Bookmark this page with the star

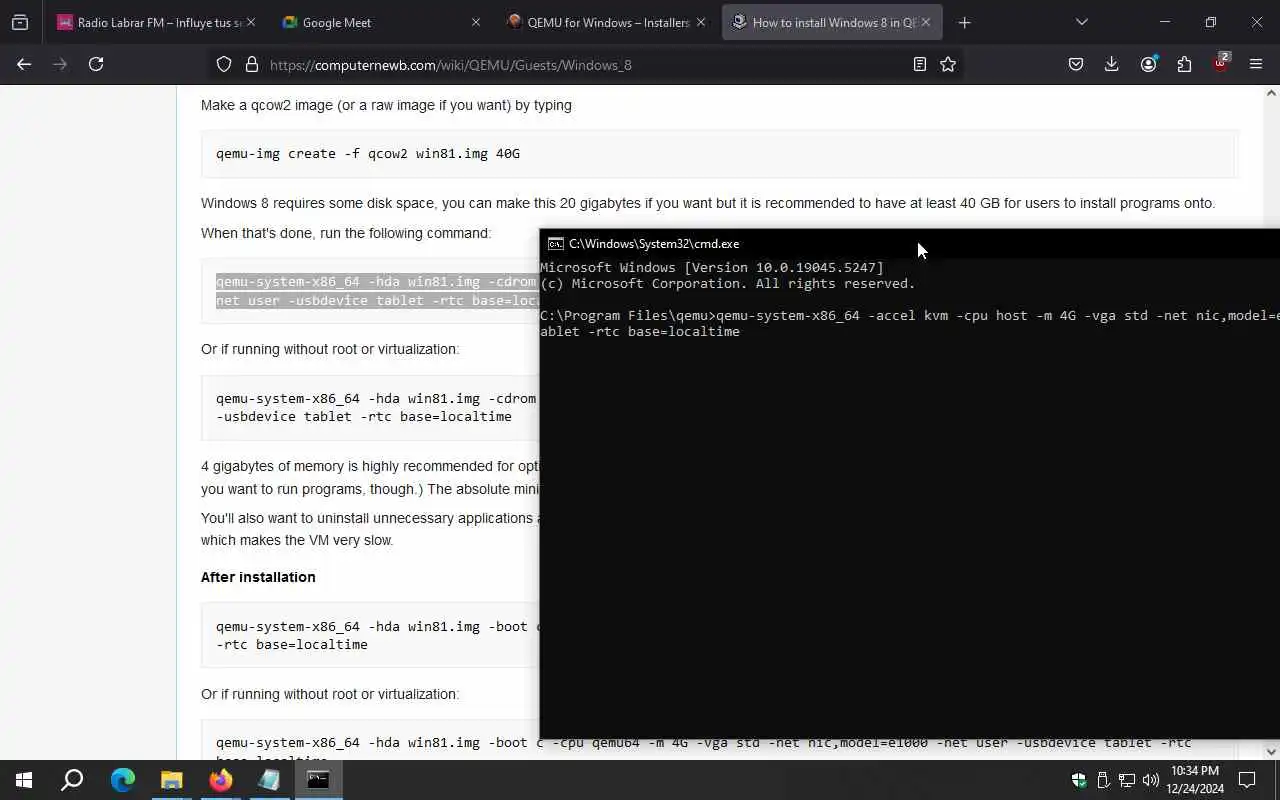pyautogui.click(x=948, y=64)
